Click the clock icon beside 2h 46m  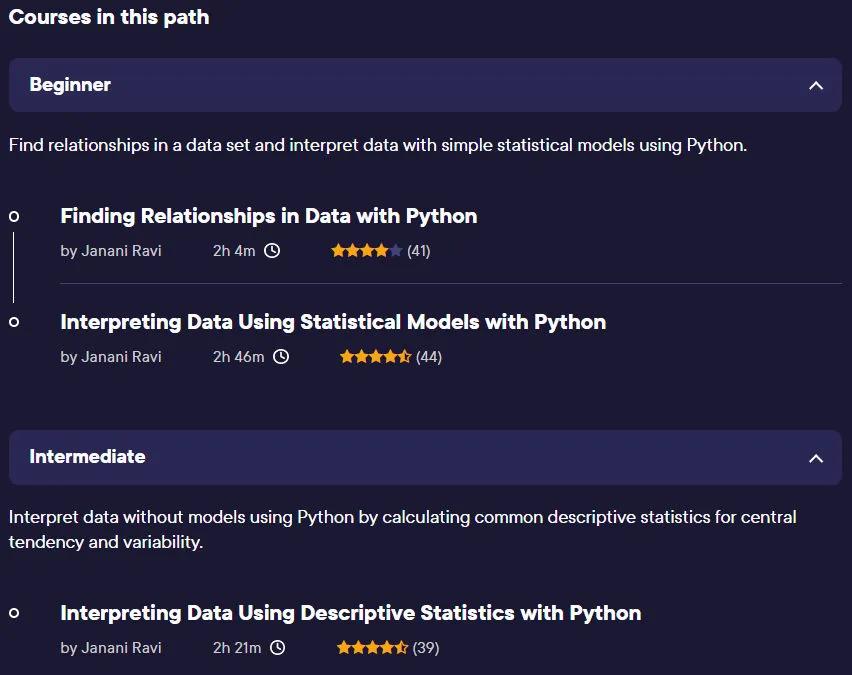(281, 357)
